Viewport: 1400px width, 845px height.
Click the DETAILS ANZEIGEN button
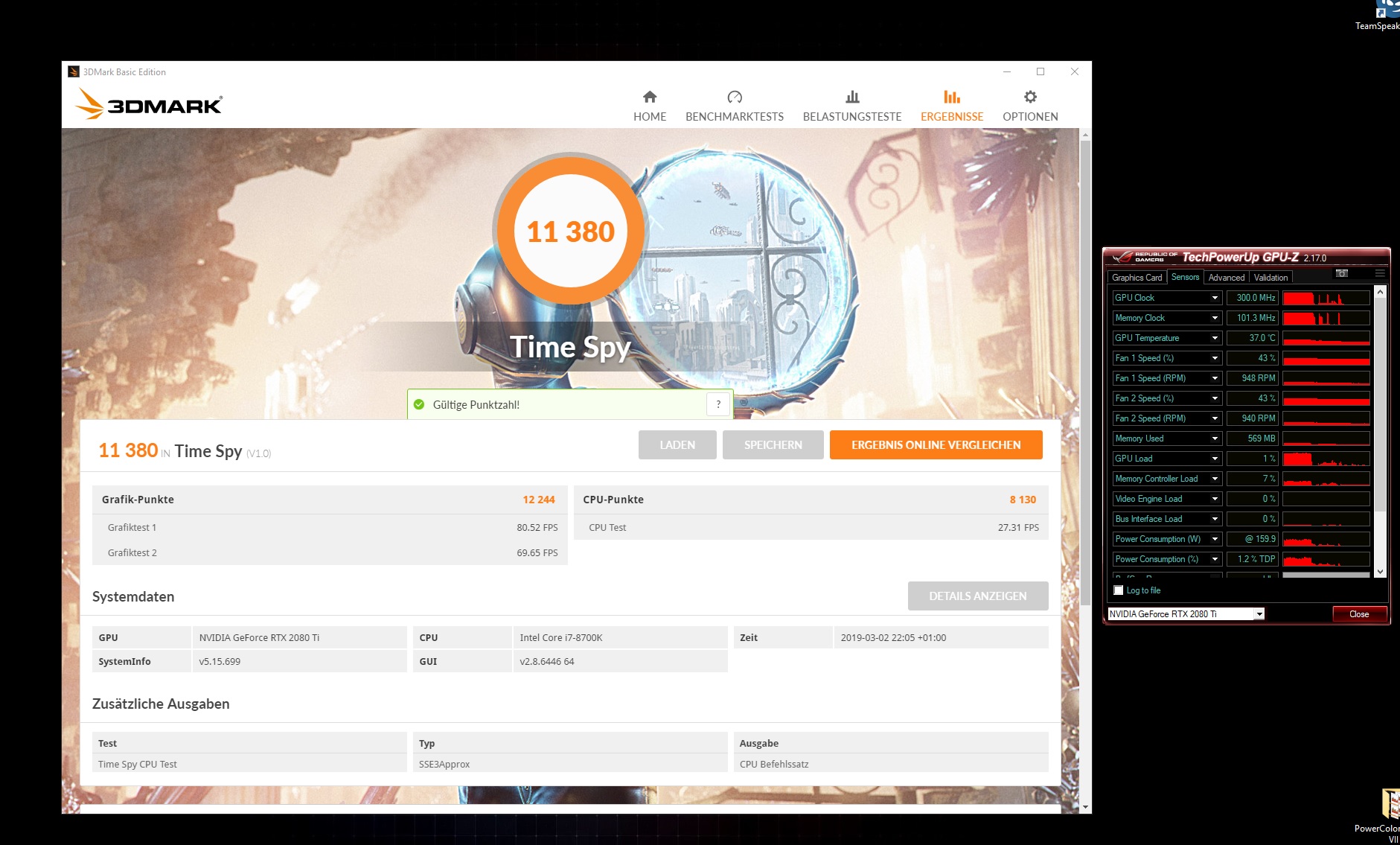pyautogui.click(x=978, y=596)
